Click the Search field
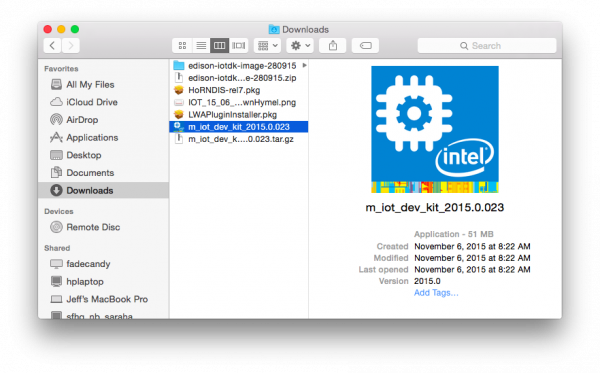The height and width of the screenshot is (373, 600). (x=487, y=46)
